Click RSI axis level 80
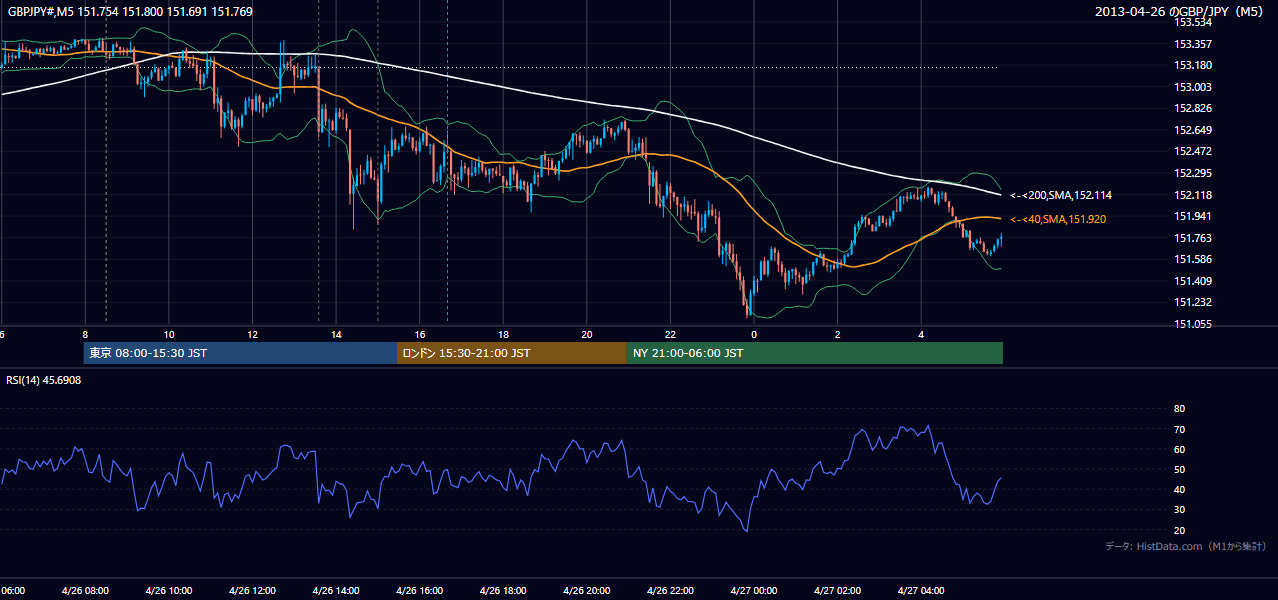1278x600 pixels. [1179, 409]
